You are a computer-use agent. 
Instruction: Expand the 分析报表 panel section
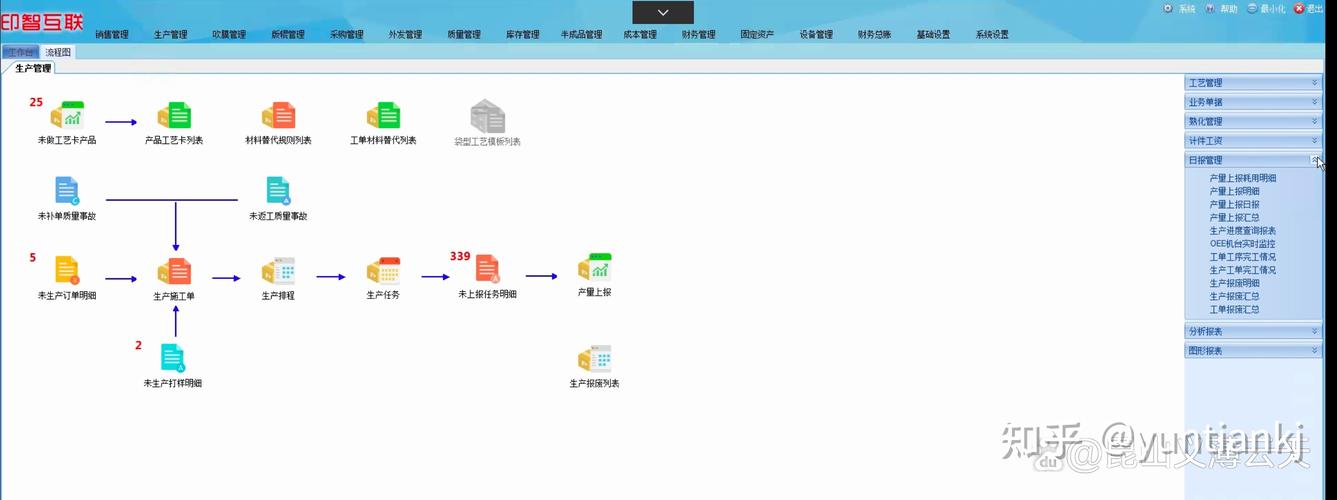1252,332
